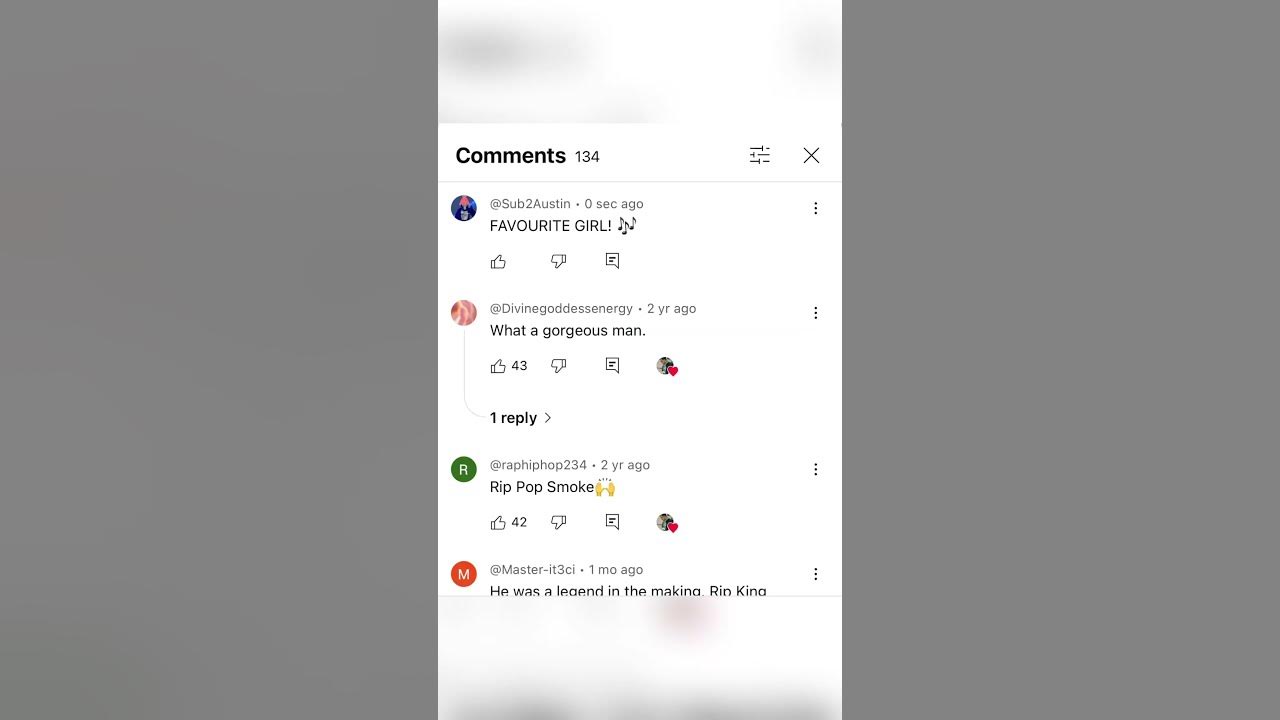Open @Divinegoddessenergy channel link

(561, 309)
